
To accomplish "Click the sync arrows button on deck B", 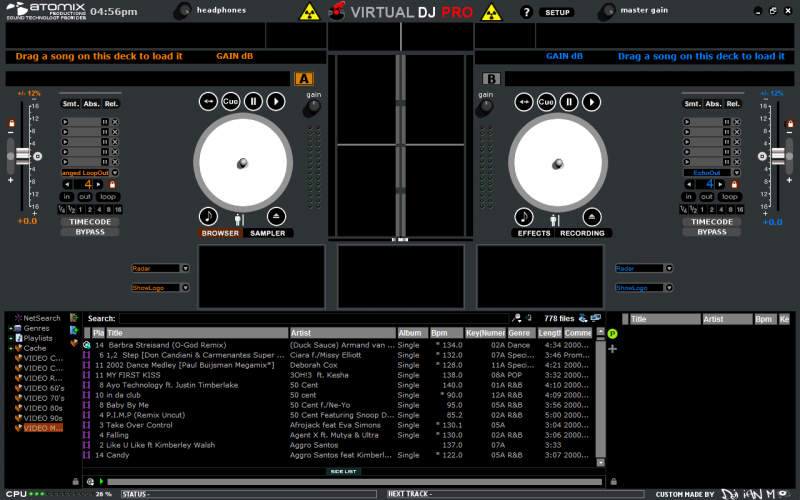I will point(523,102).
